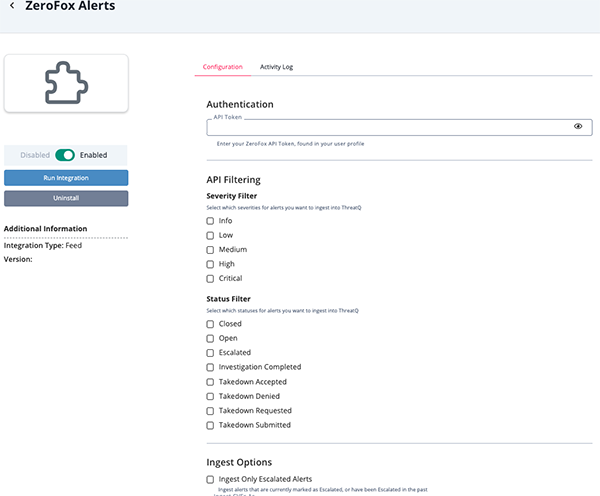Click the puzzle piece integration icon
This screenshot has width=600, height=496.
coord(67,83)
